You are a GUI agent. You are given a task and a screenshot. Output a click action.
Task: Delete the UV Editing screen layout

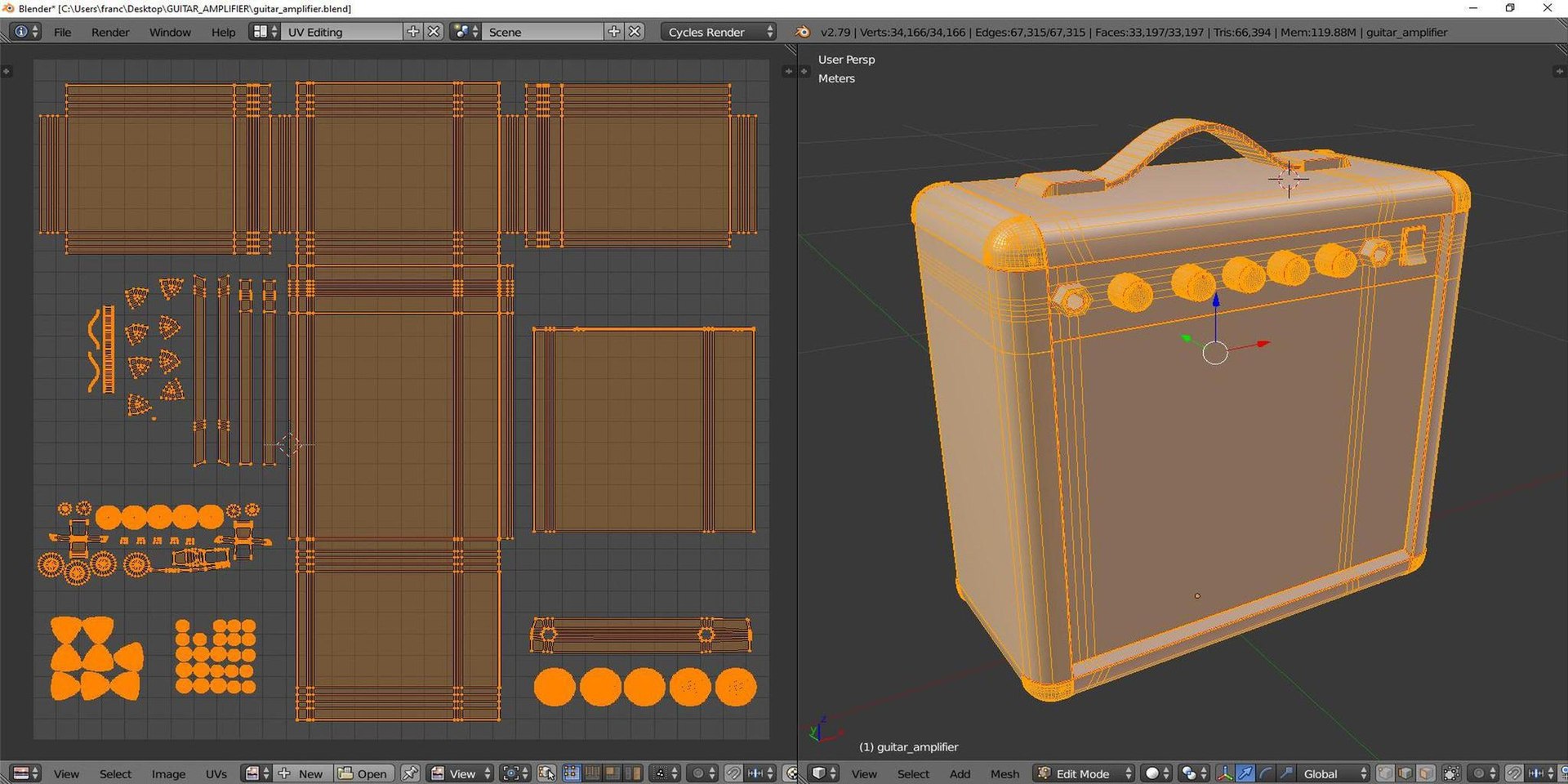pos(434,32)
